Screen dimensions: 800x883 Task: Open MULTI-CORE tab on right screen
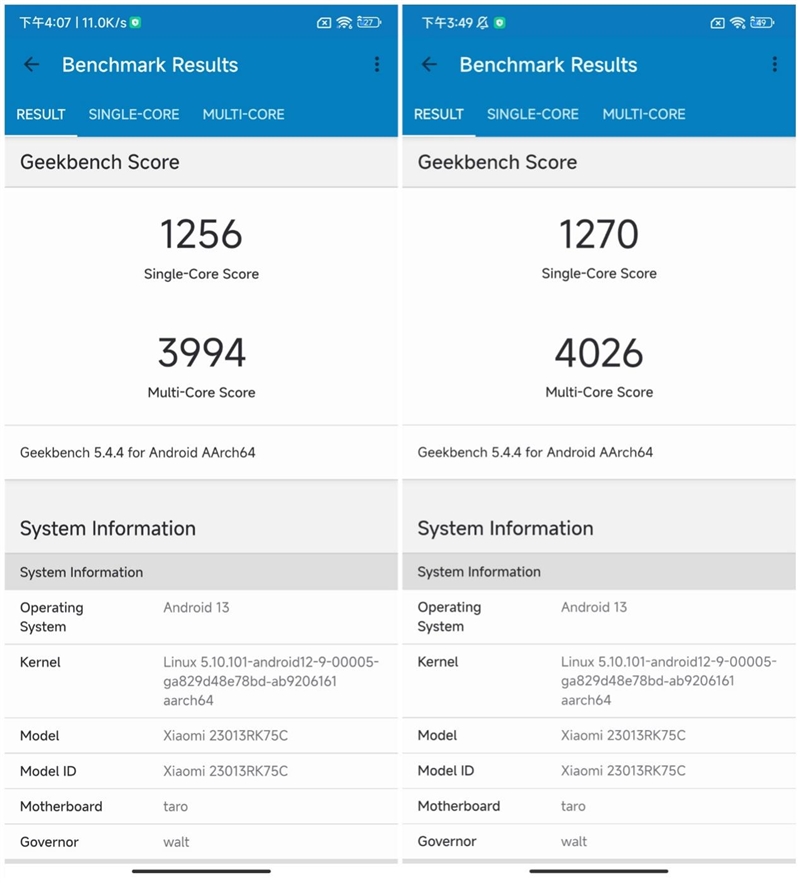[x=644, y=114]
